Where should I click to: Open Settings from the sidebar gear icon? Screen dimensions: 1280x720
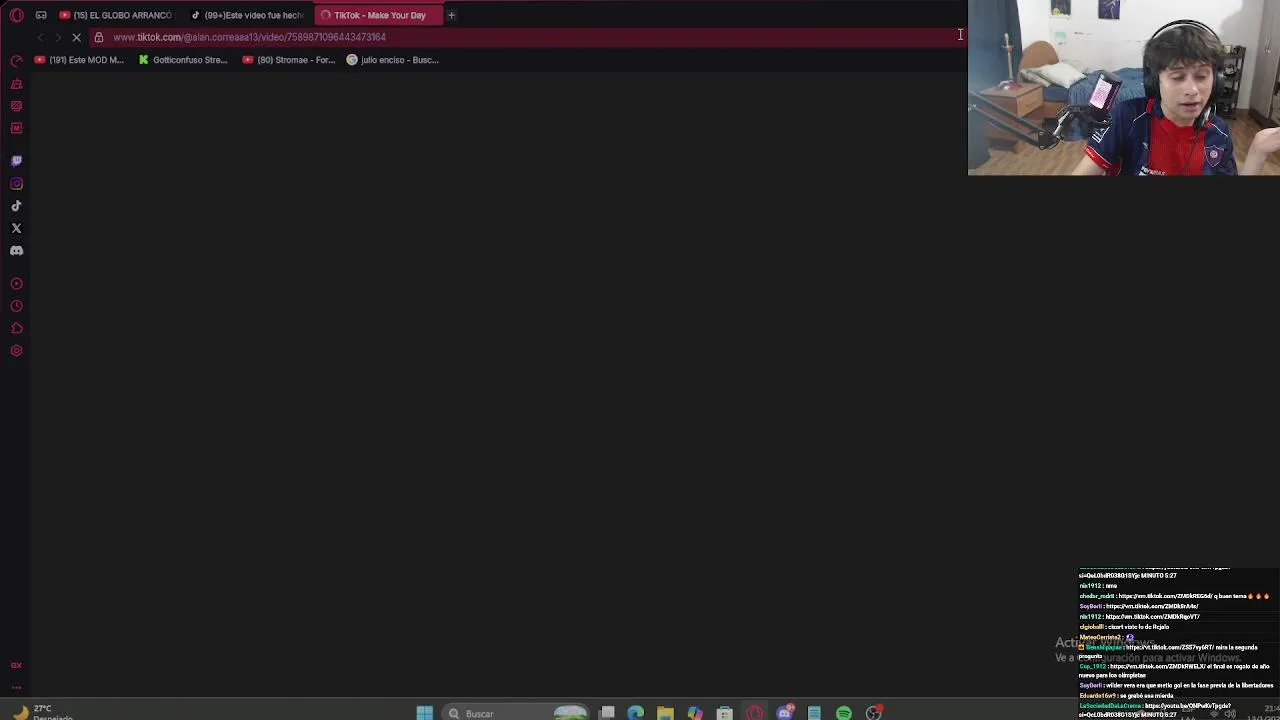click(x=16, y=351)
